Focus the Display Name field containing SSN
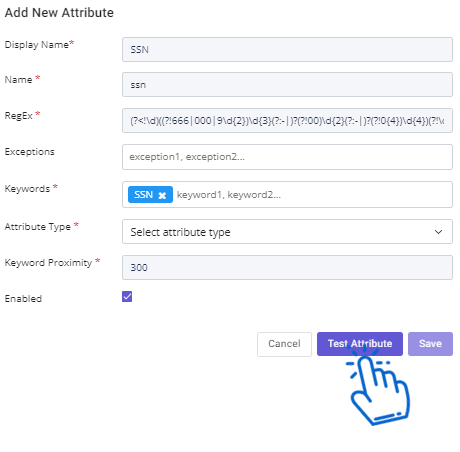The height and width of the screenshot is (452, 460). 287,50
